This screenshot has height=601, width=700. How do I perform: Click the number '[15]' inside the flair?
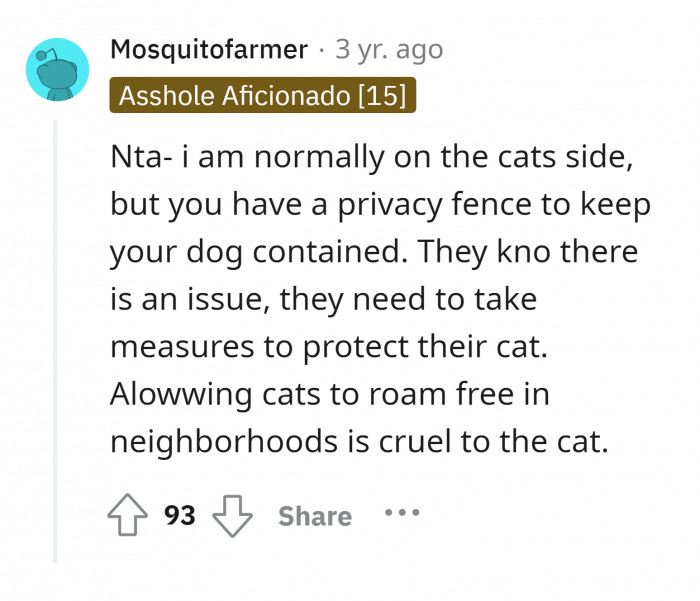[x=383, y=96]
